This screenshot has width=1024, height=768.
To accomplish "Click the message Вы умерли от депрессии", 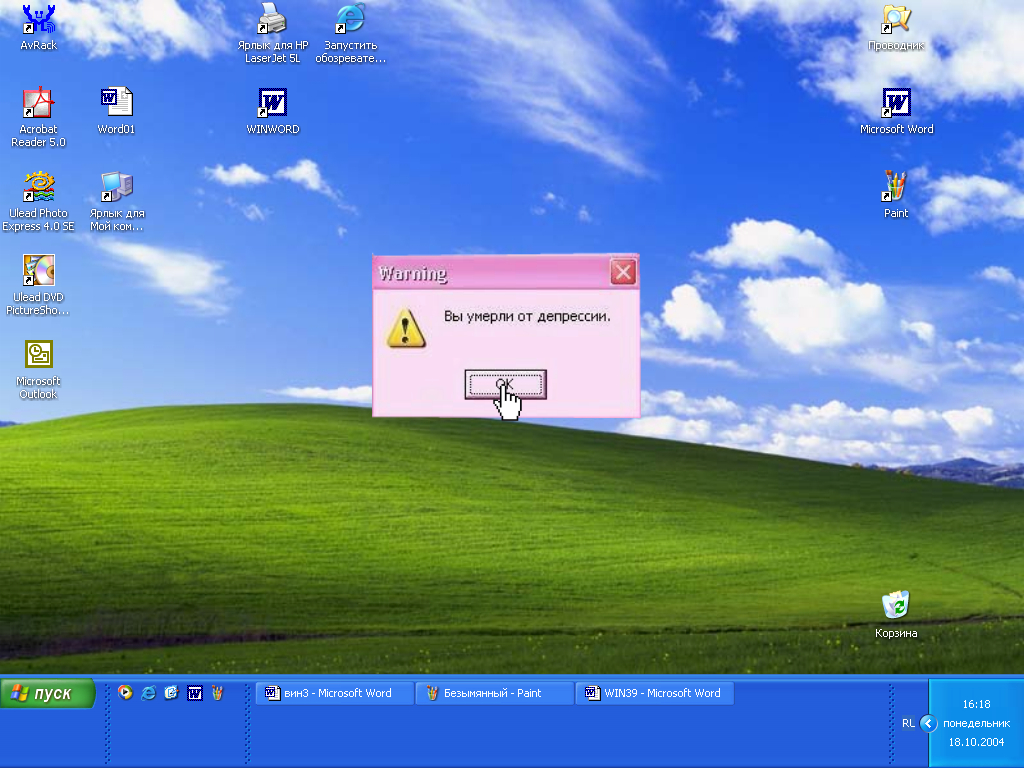I will pos(527,317).
